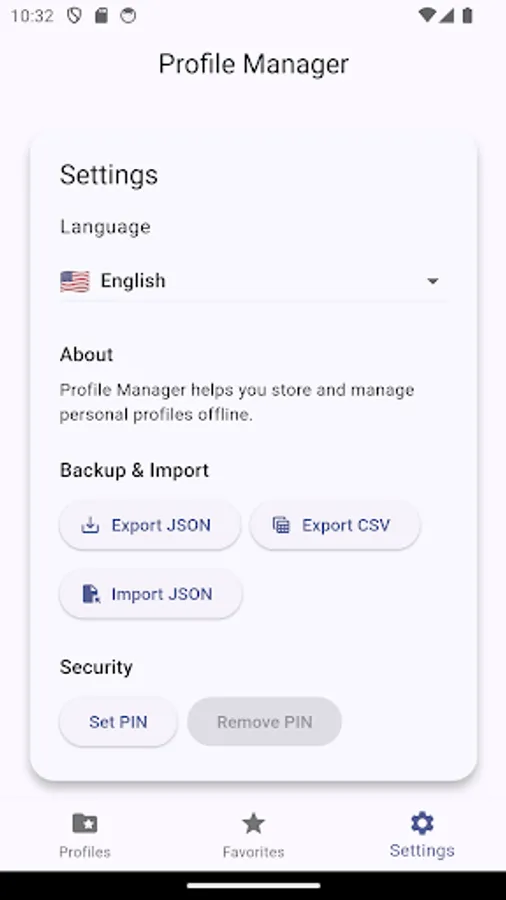Image resolution: width=506 pixels, height=900 pixels.
Task: Click the About heading
Action: pos(87,354)
